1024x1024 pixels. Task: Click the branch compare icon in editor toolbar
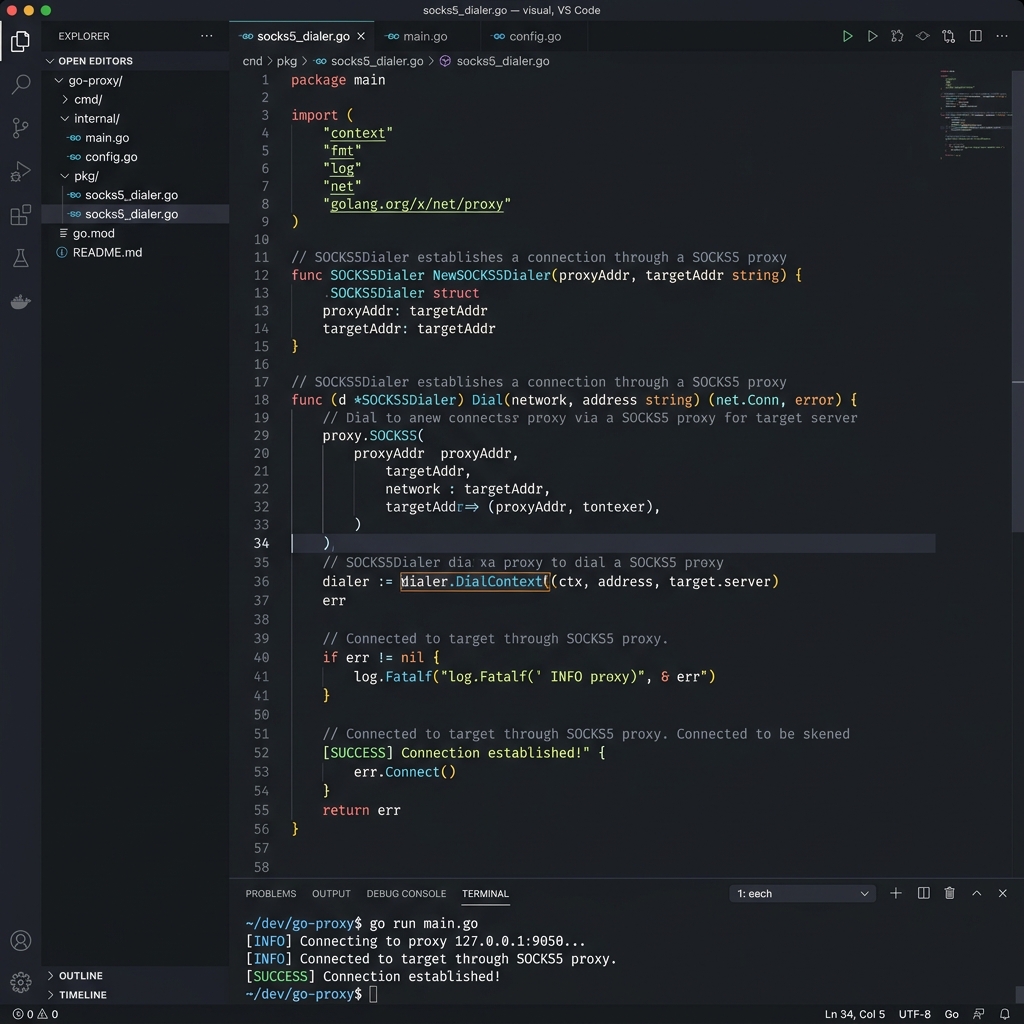[897, 36]
